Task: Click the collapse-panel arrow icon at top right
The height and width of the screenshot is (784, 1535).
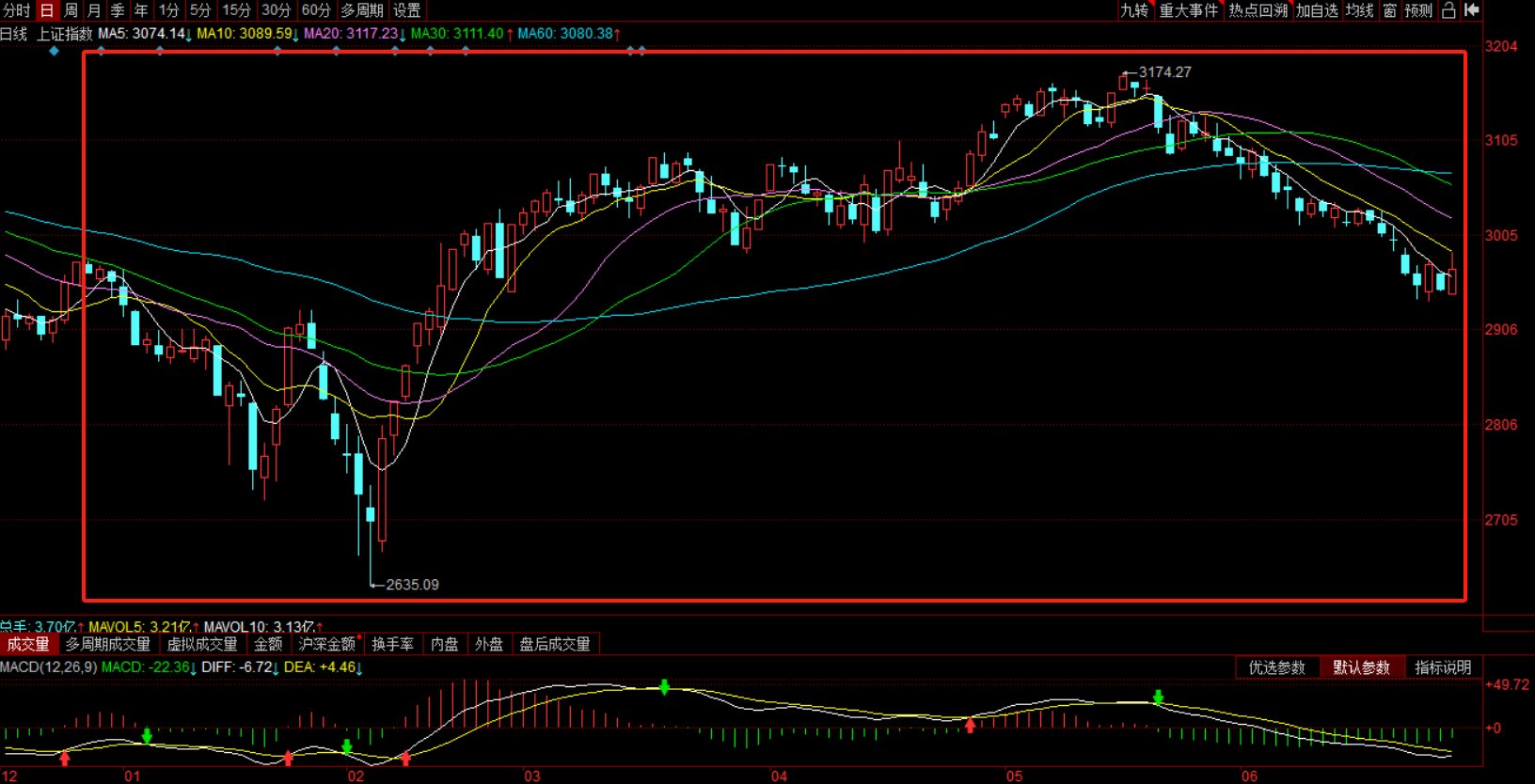Action: (1472, 10)
